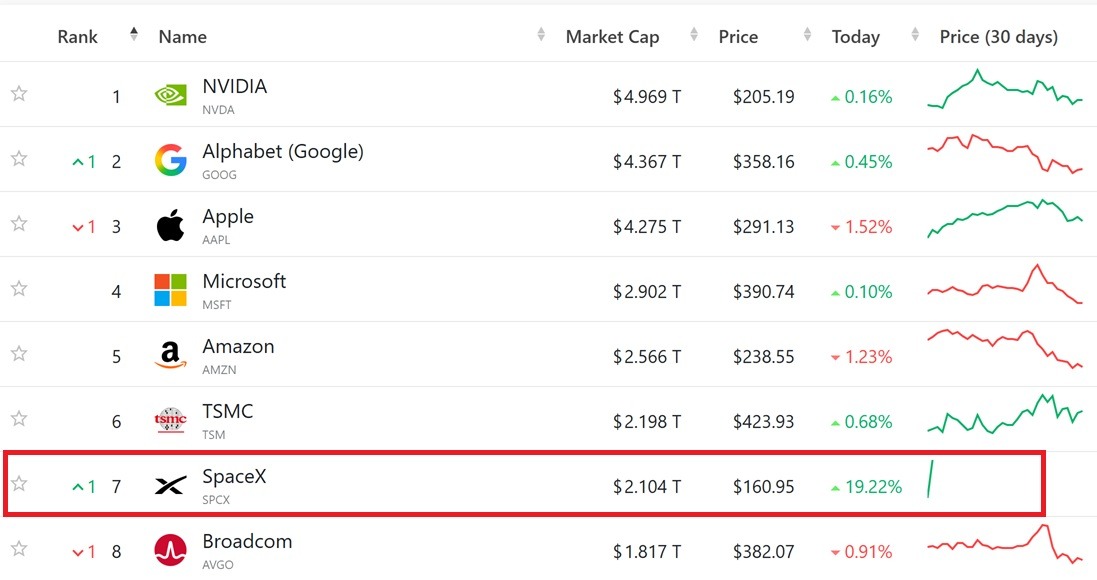Toggle favorite star for Apple
Viewport: 1097px width, 580px height.
click(x=19, y=223)
